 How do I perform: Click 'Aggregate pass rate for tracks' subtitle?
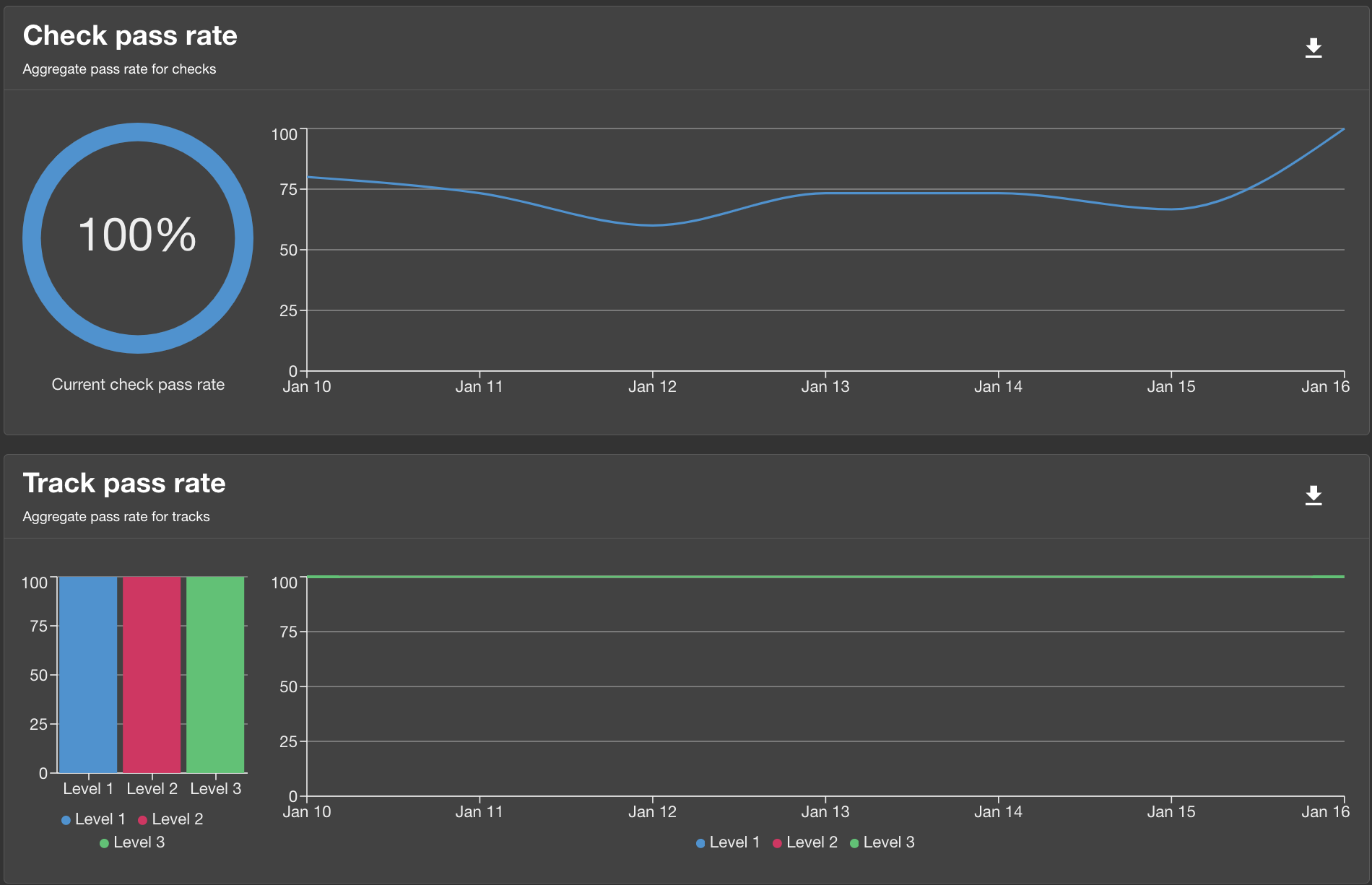click(116, 517)
